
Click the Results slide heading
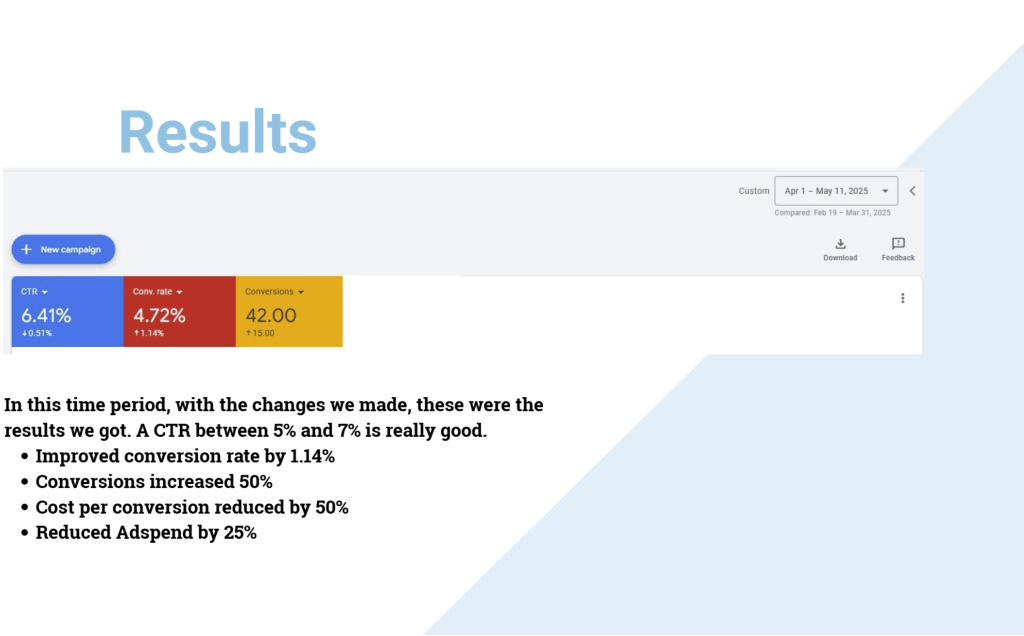[217, 132]
